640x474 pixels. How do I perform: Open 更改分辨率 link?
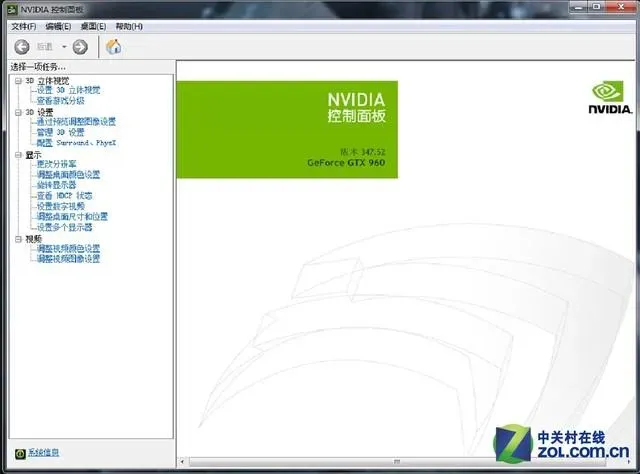(56, 164)
